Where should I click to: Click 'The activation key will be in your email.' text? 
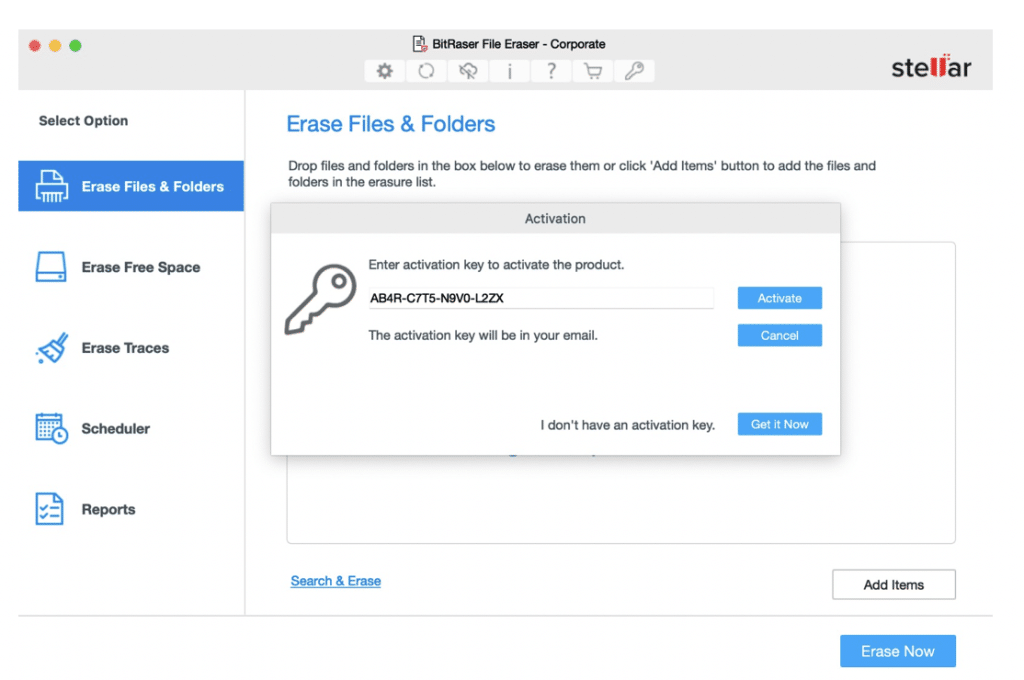(483, 335)
